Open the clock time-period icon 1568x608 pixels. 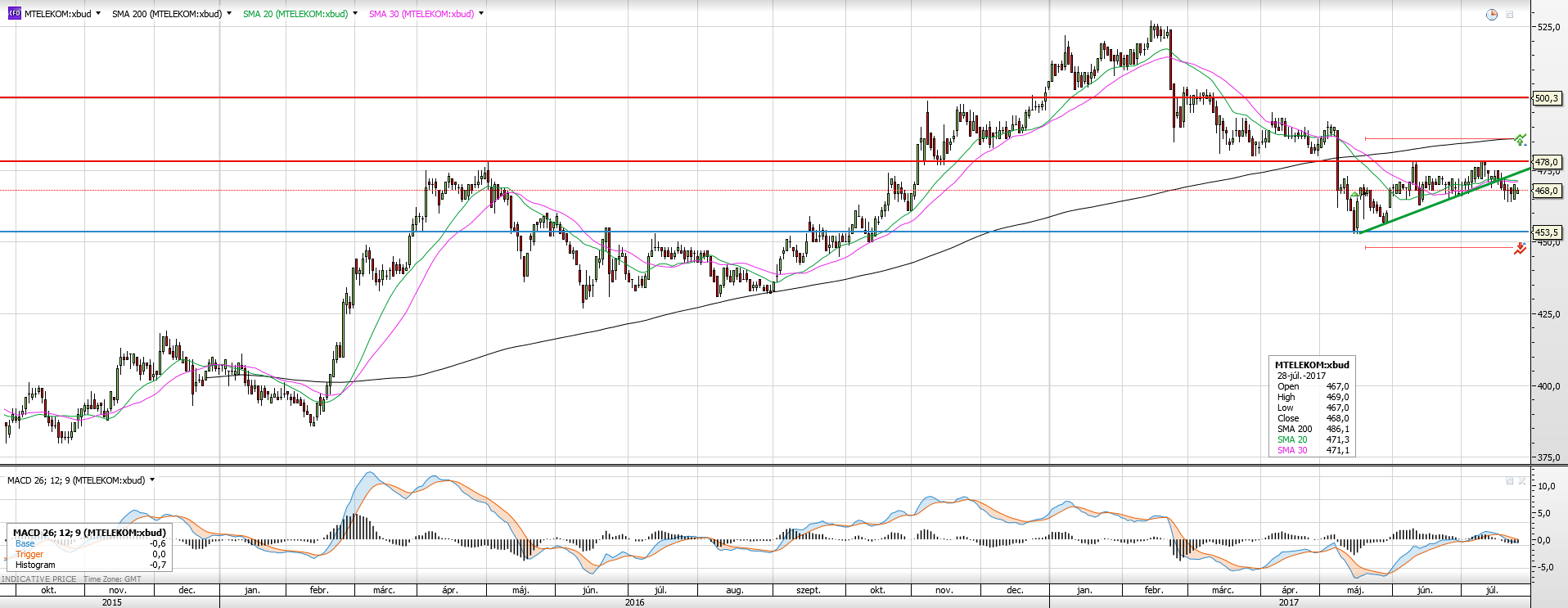[1492, 15]
